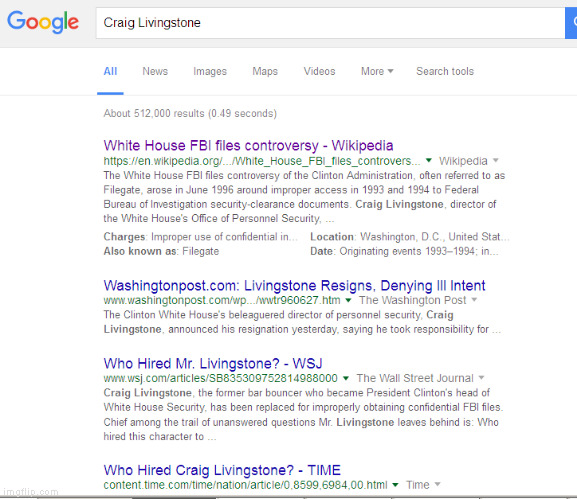Click the blue search button
The image size is (577, 499).
(x=571, y=23)
